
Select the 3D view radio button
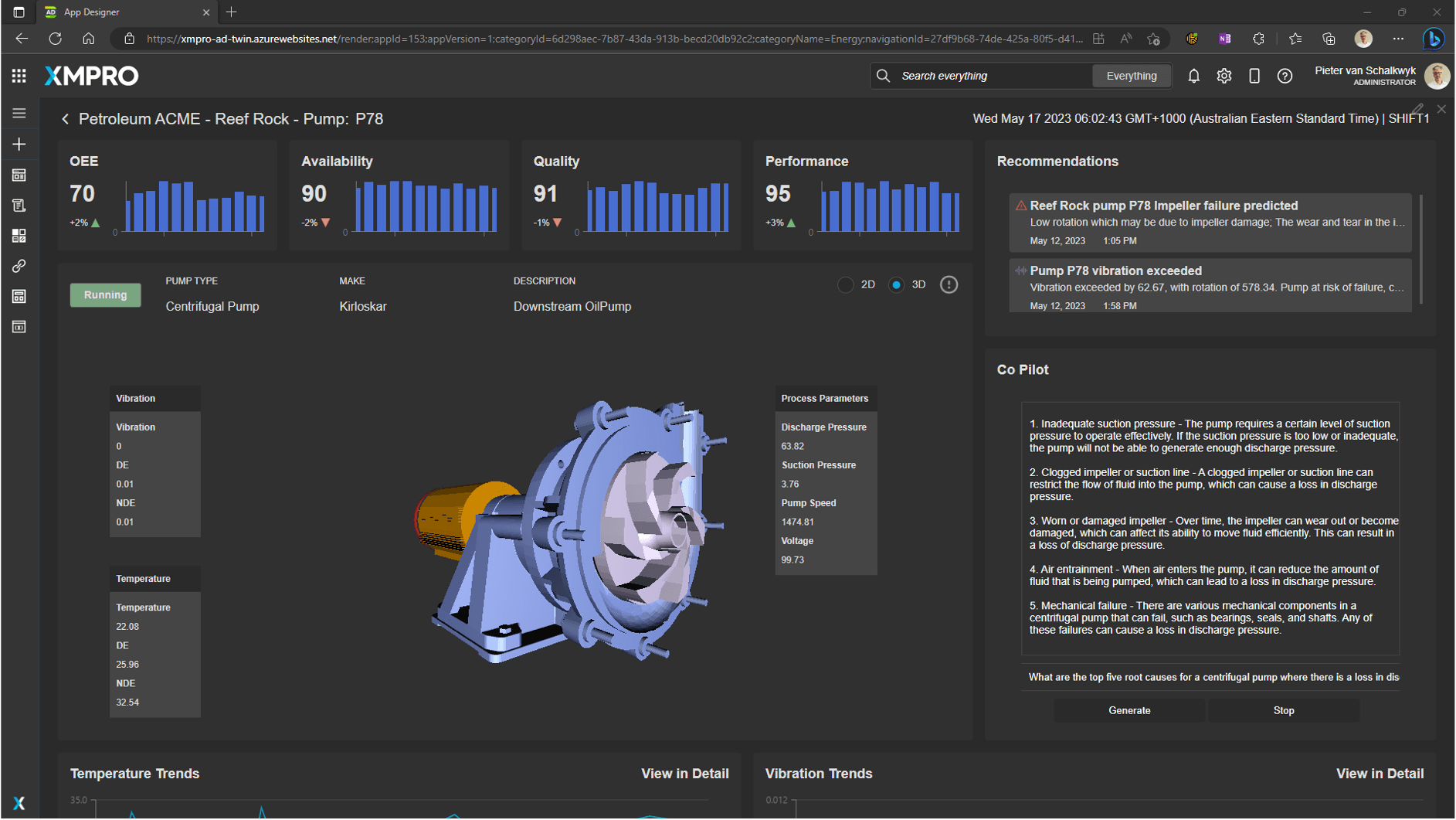pyautogui.click(x=896, y=285)
